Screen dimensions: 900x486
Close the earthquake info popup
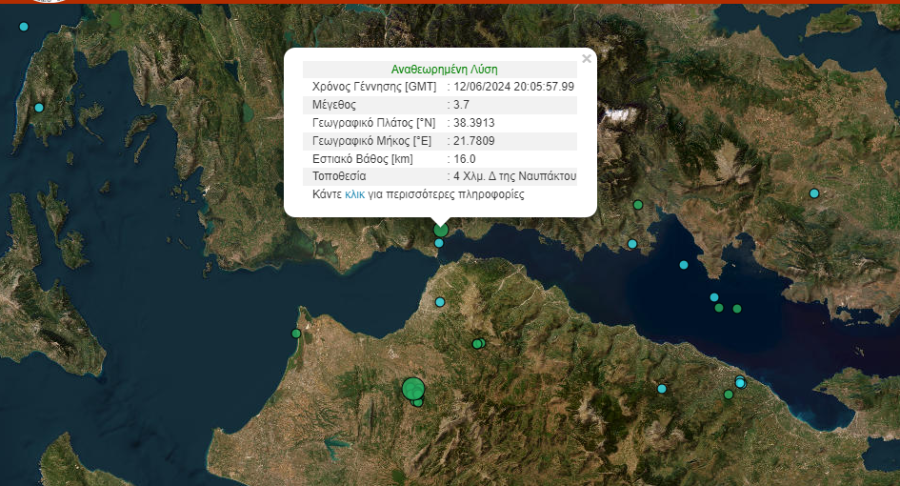click(x=586, y=59)
